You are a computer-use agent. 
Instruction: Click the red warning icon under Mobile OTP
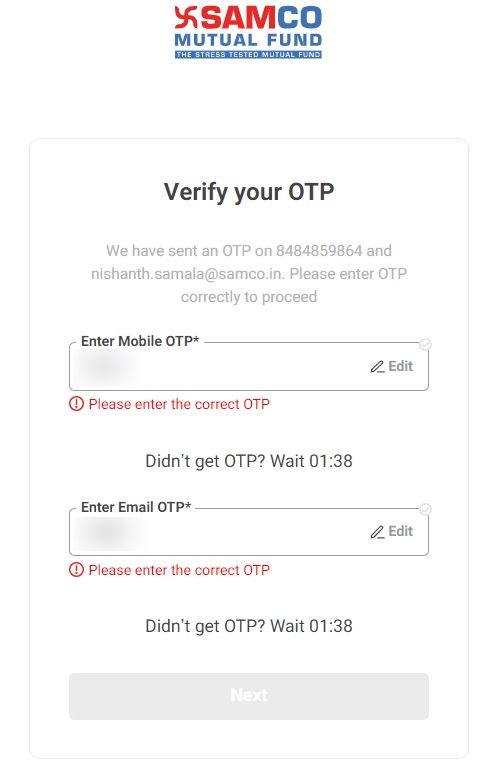tap(76, 404)
